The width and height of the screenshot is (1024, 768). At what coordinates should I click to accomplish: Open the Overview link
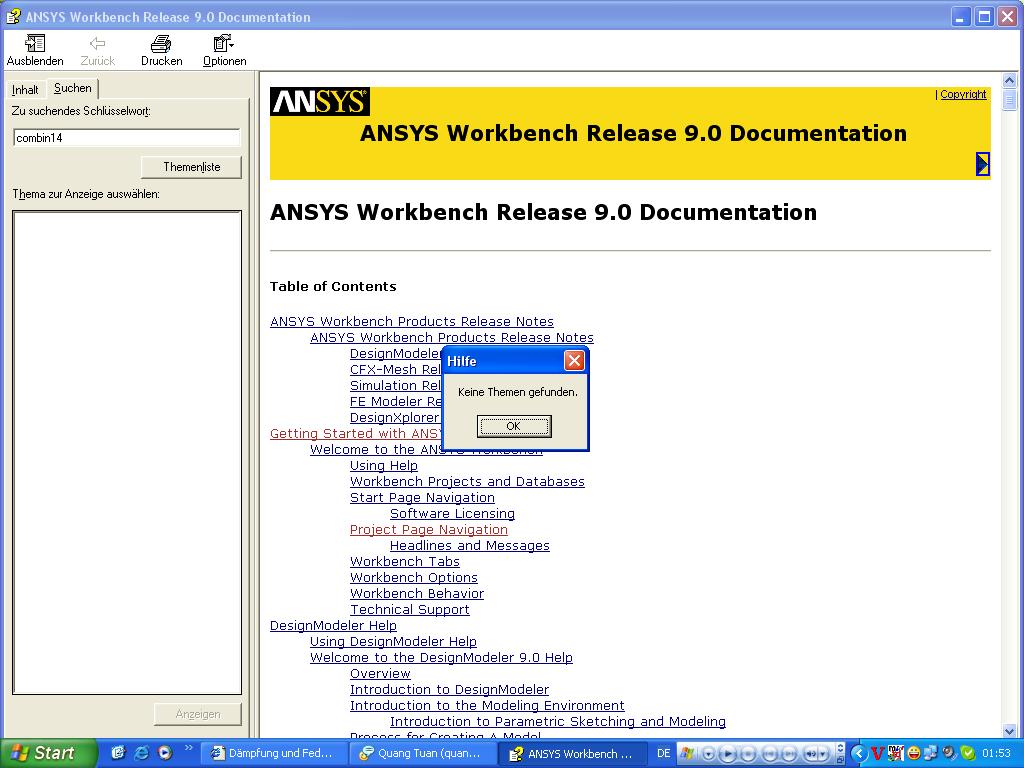381,673
